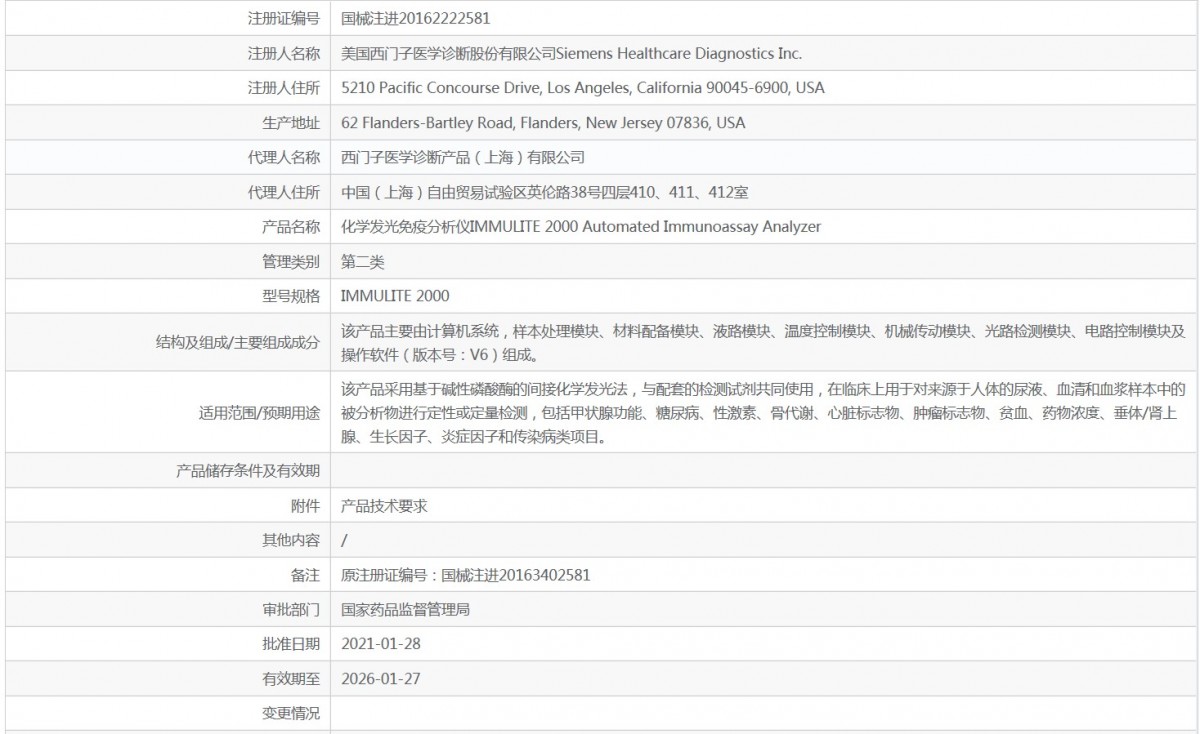Click the 批准日期 label

(x=291, y=643)
